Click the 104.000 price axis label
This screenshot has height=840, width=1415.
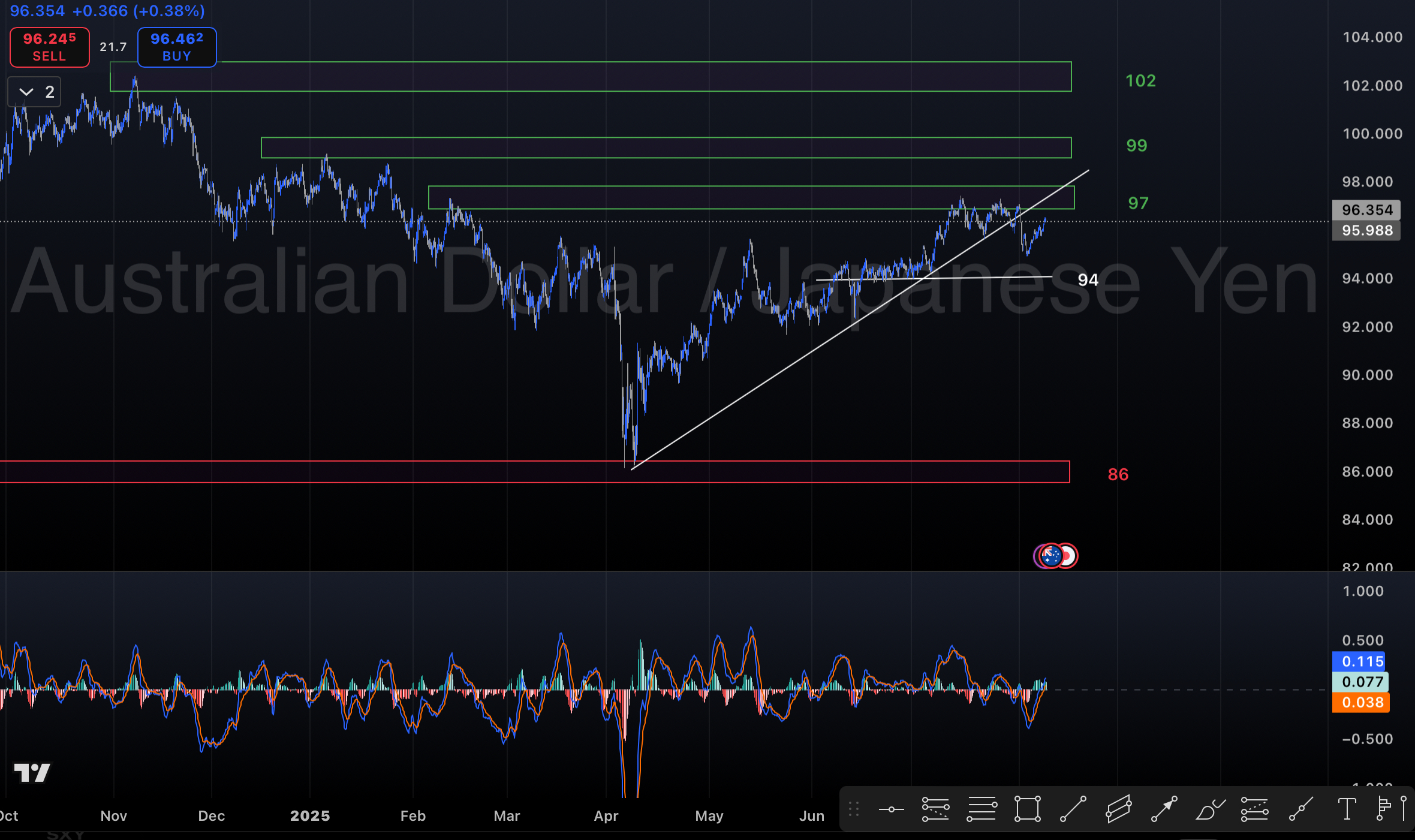[1372, 37]
